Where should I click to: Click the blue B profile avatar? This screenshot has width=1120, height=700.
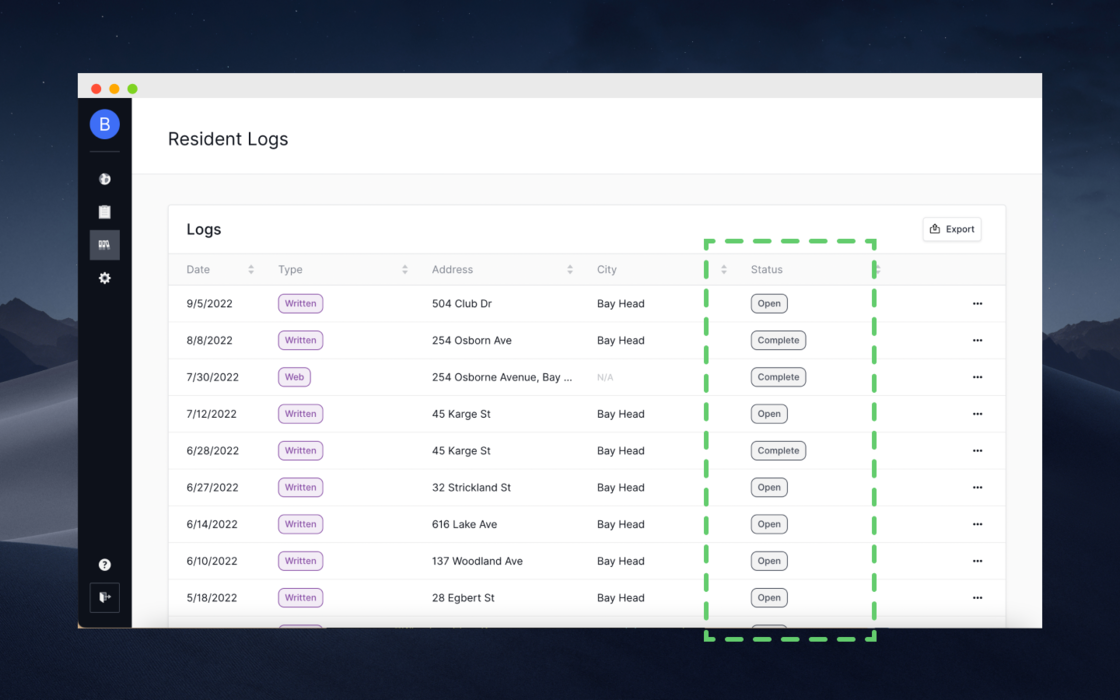105,124
